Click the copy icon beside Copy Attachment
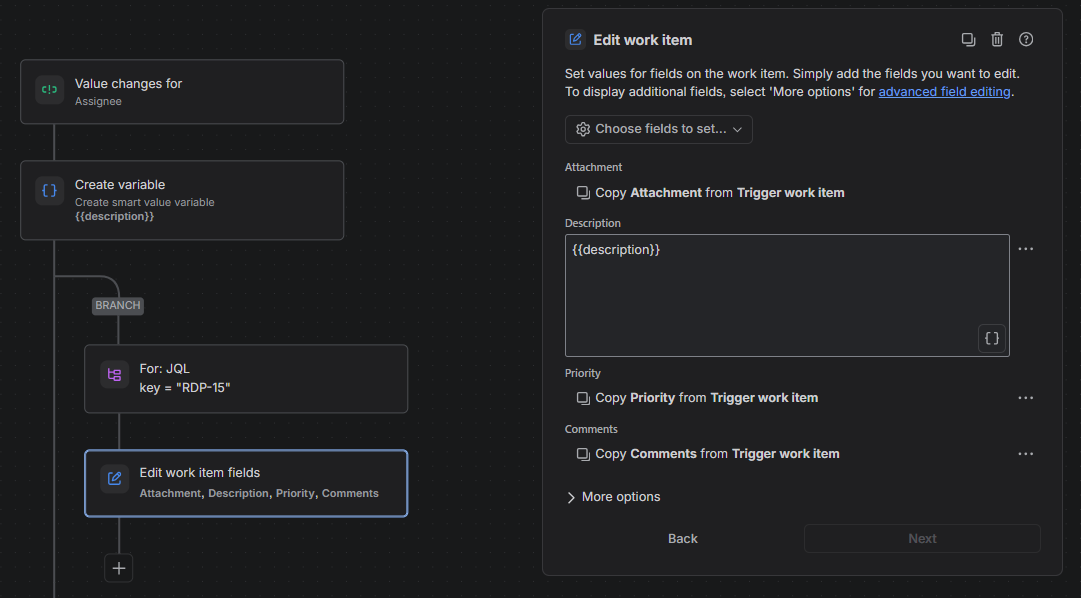Screen dimensions: 1081x598 point(583,193)
